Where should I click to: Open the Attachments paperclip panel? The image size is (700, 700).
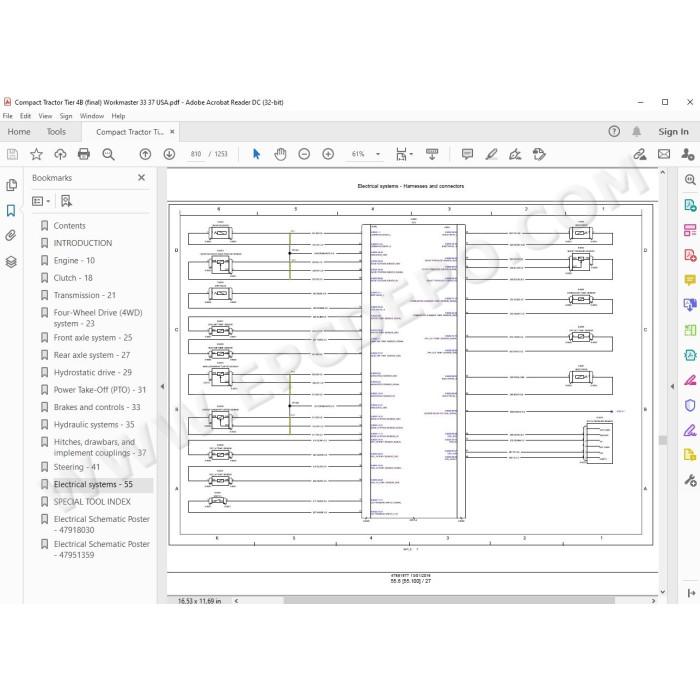[x=11, y=236]
